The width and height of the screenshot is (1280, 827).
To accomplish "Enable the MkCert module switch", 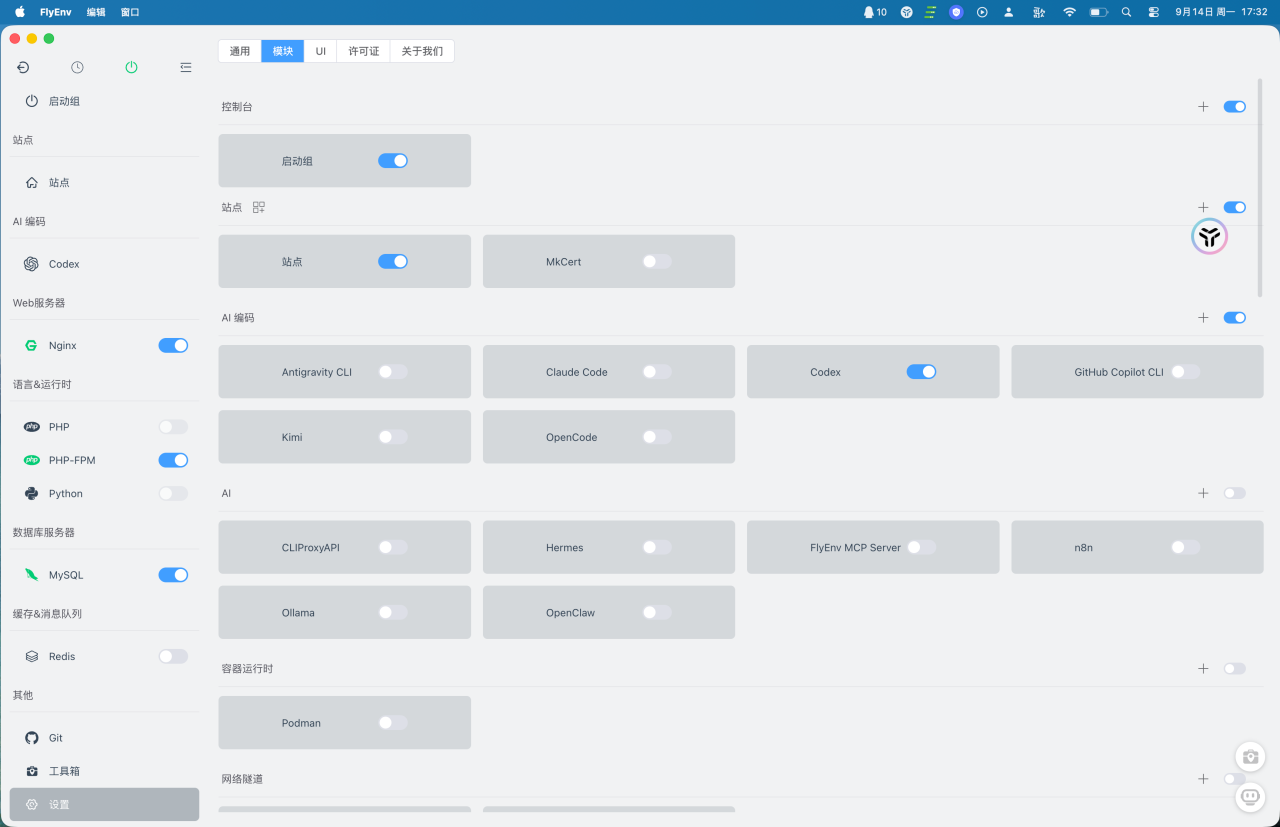I will click(x=657, y=261).
